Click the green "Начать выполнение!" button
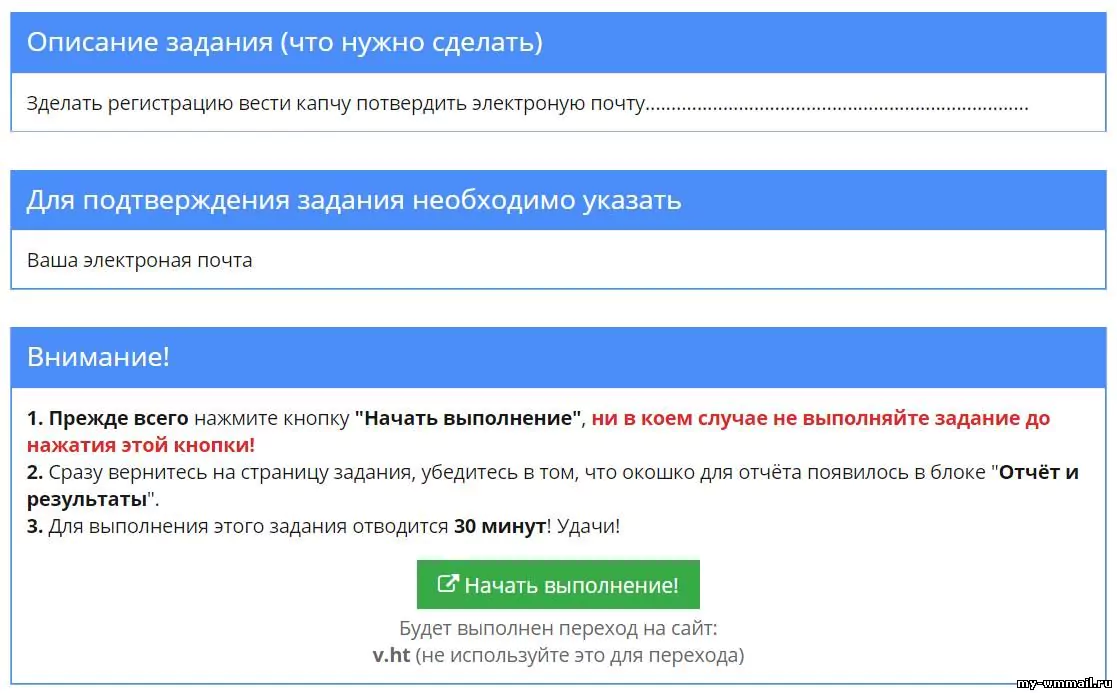Viewport: 1117px width, 693px height. (558, 585)
